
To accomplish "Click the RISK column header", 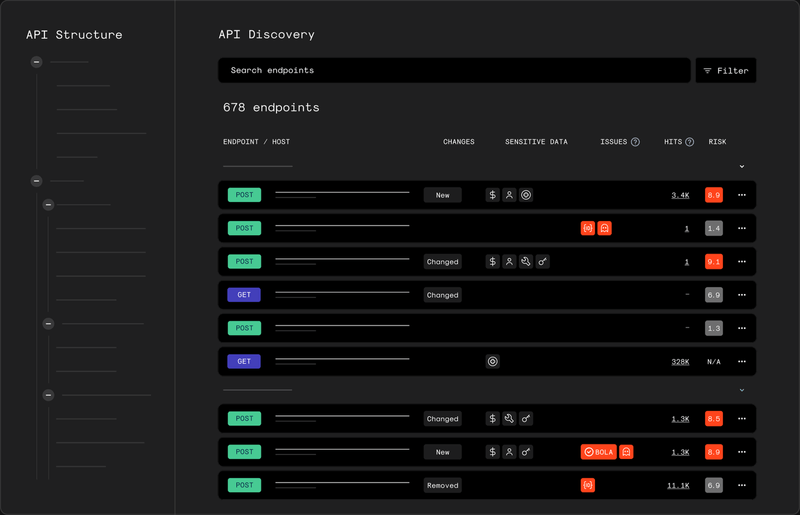I will tap(717, 142).
